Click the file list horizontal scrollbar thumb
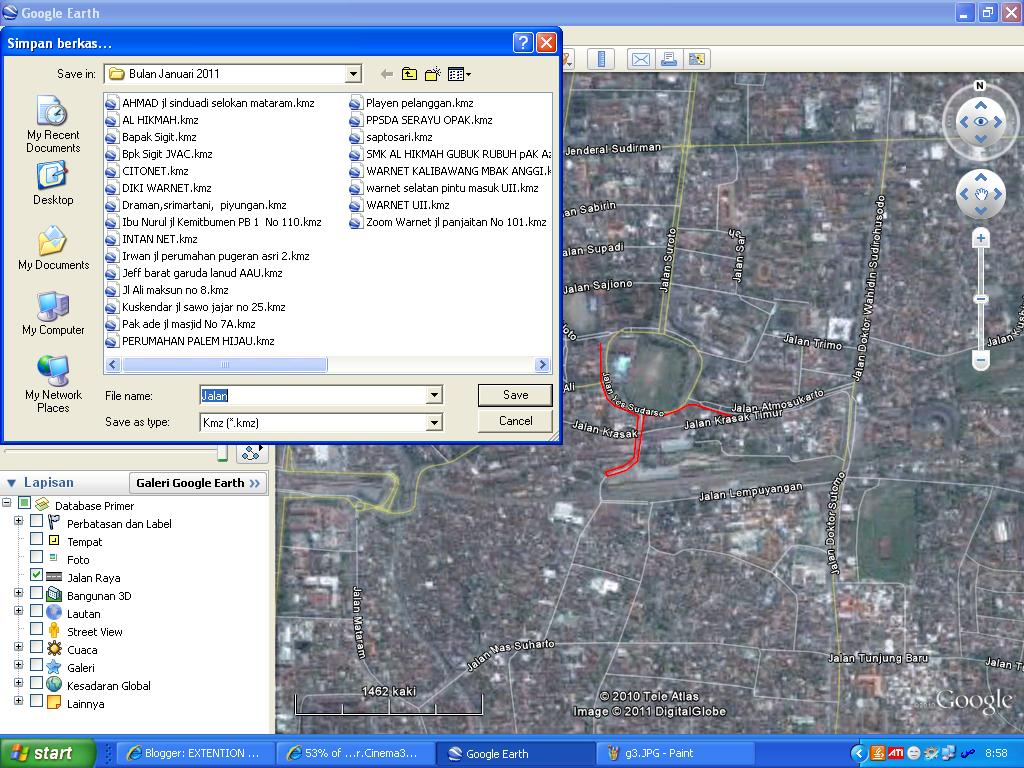The height and width of the screenshot is (768, 1024). coord(225,364)
